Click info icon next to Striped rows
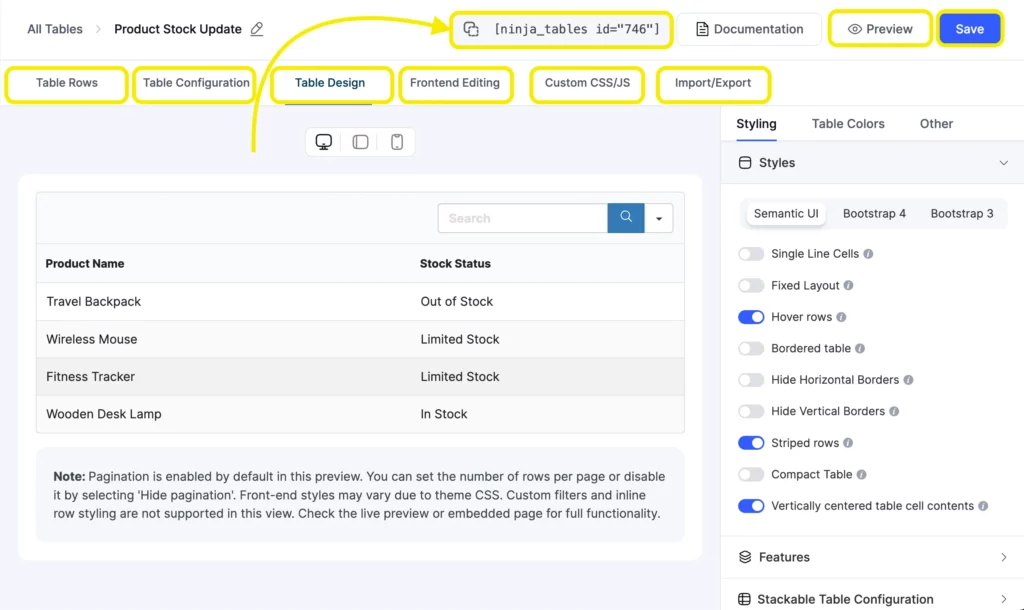1024x610 pixels. 848,443
